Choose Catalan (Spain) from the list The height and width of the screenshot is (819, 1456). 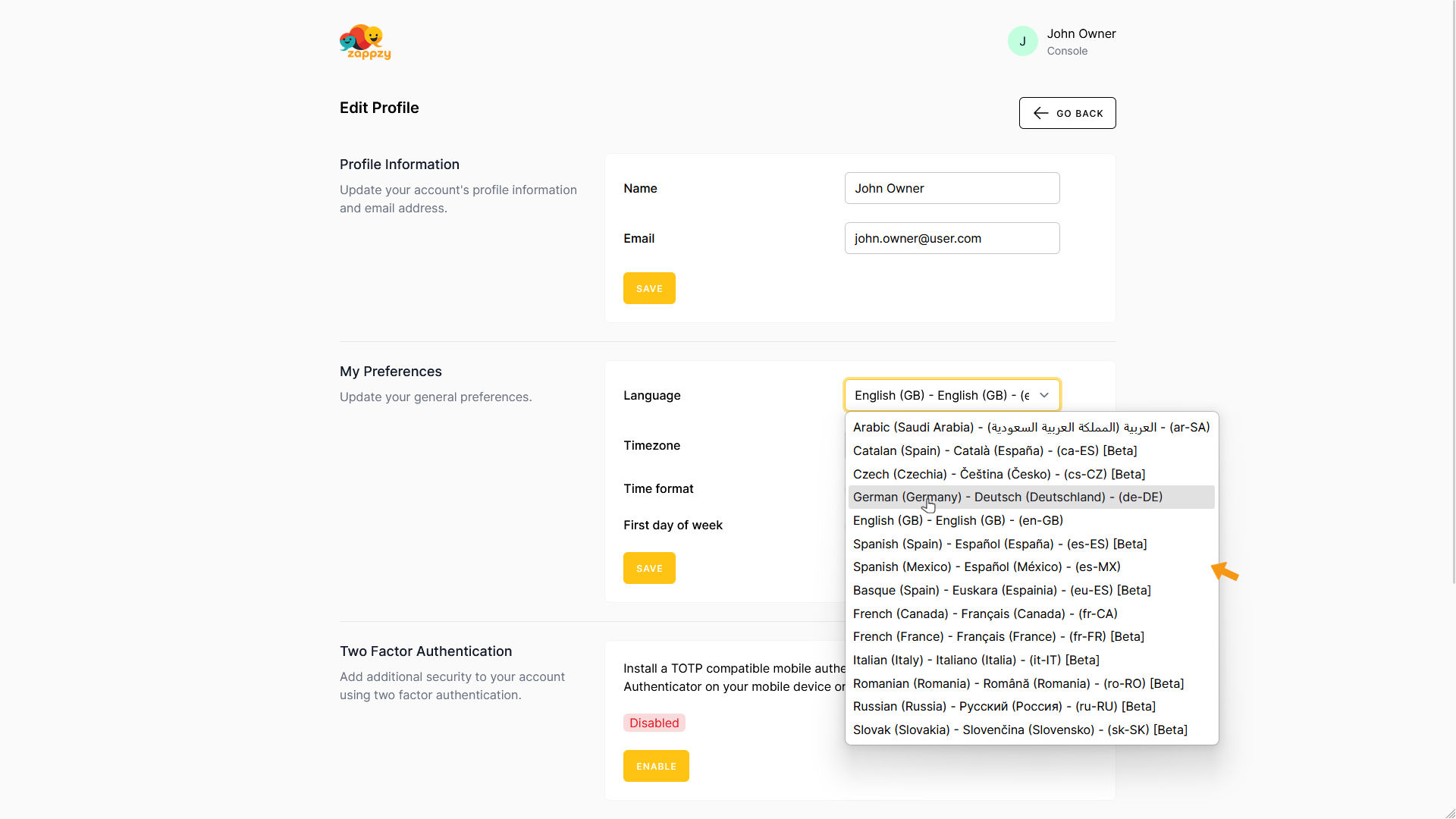(994, 450)
